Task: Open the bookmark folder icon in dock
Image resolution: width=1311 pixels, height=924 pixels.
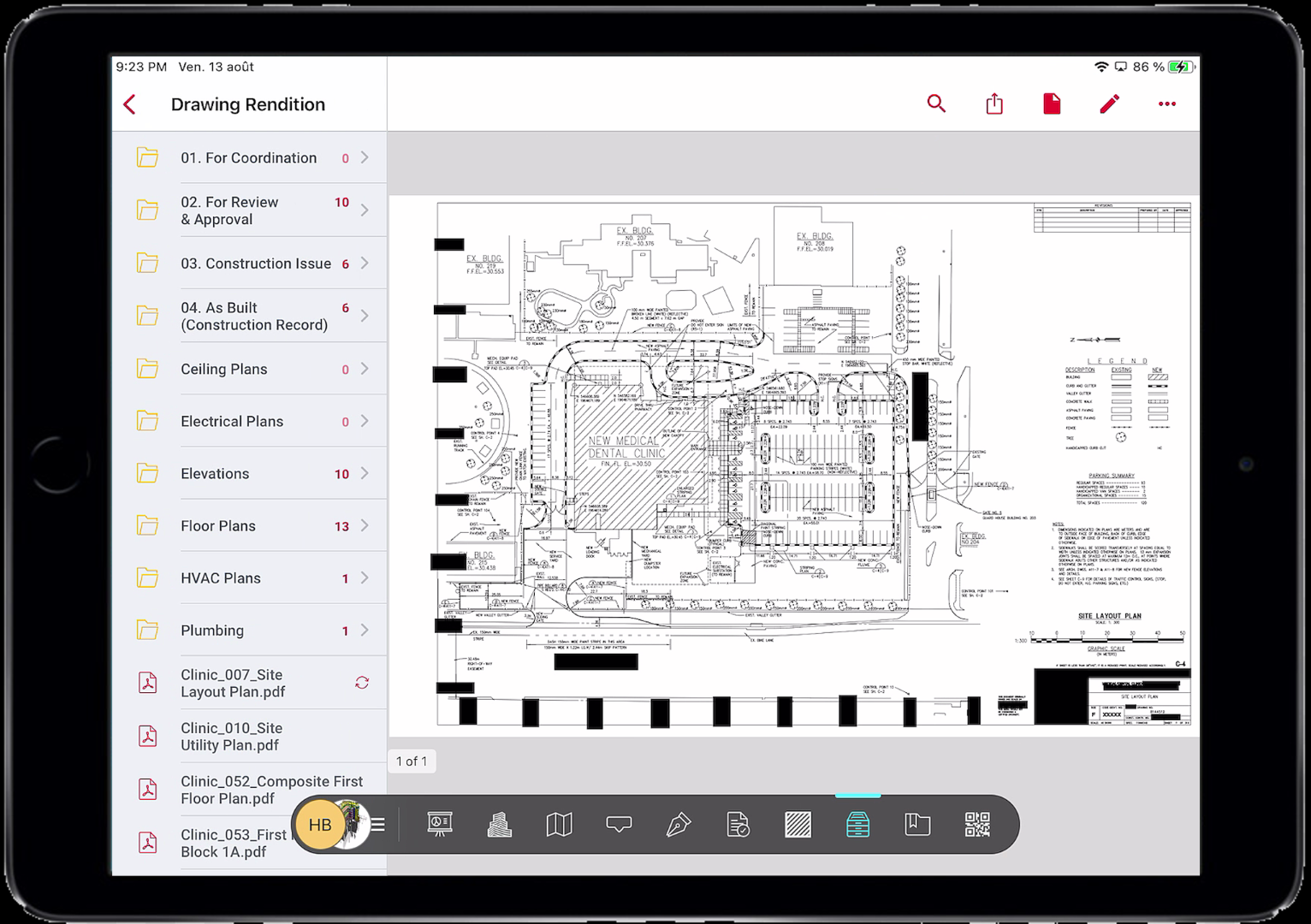Action: [917, 825]
